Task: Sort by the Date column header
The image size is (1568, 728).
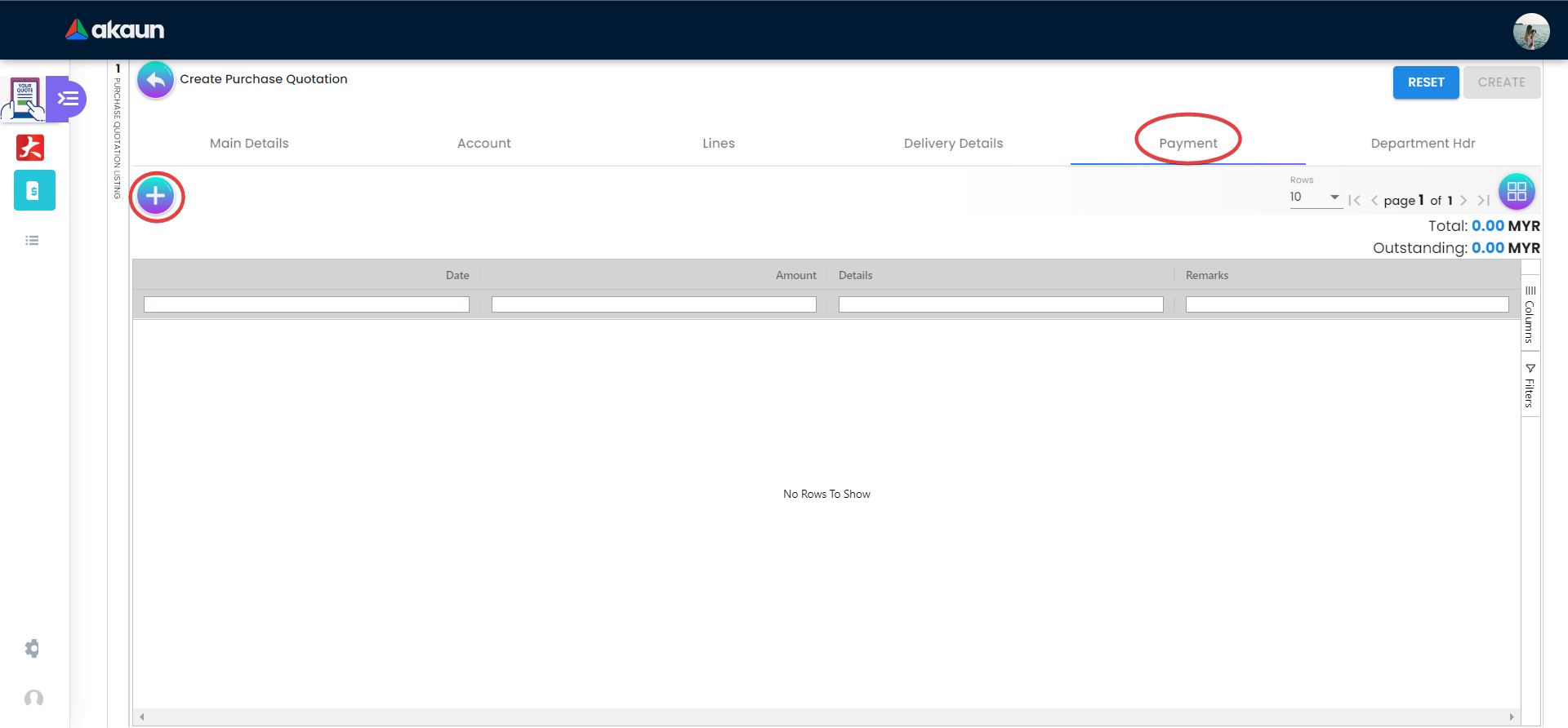Action: pos(457,275)
